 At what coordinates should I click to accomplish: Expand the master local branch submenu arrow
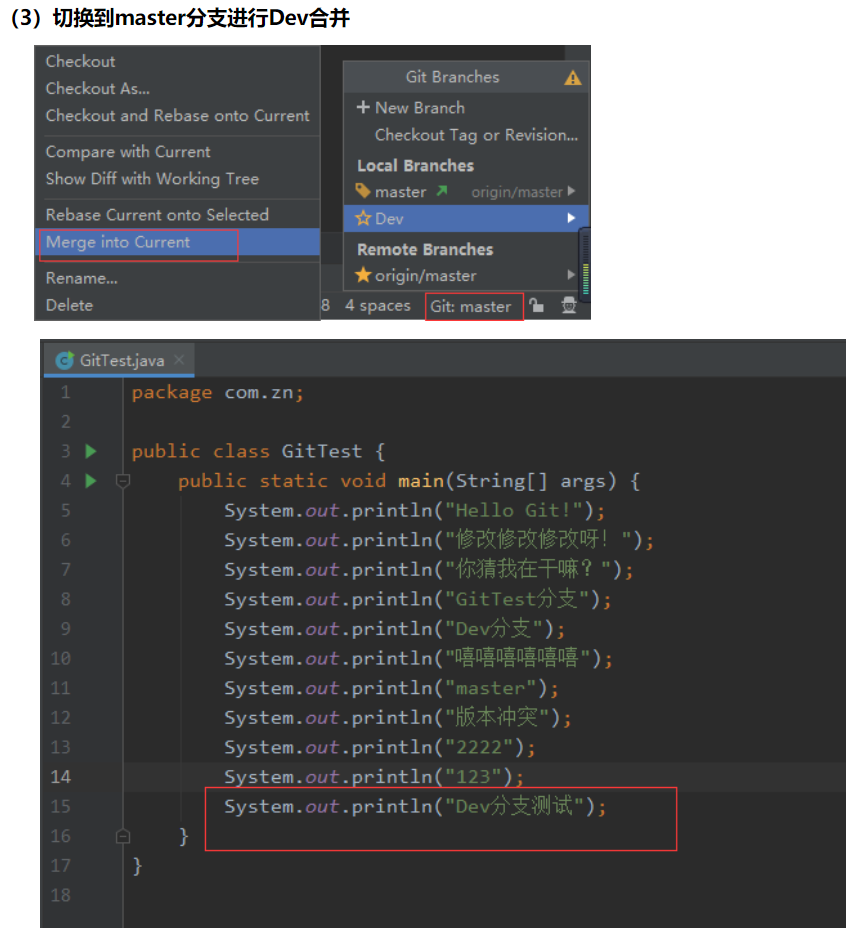point(571,191)
